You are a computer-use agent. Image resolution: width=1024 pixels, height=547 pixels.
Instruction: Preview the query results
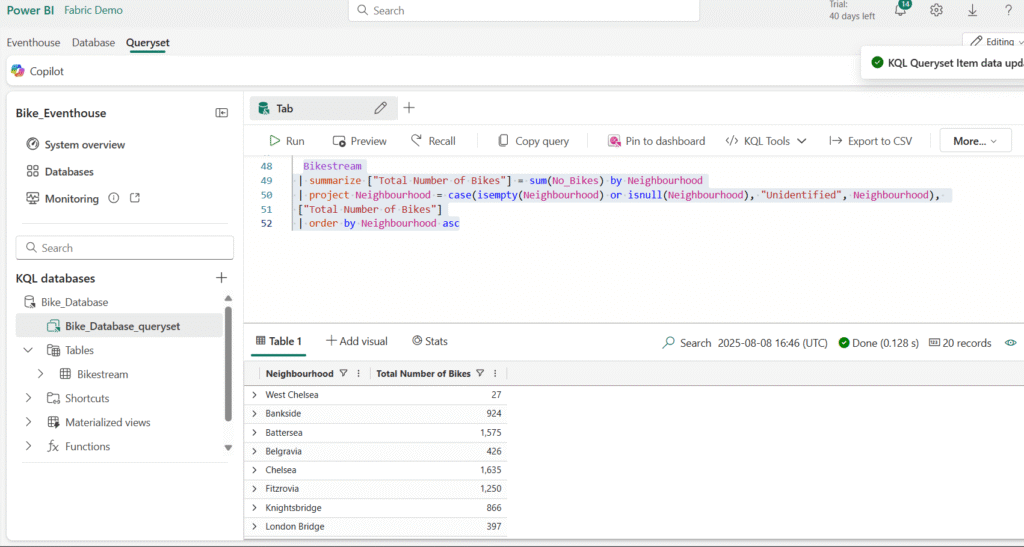coord(360,141)
